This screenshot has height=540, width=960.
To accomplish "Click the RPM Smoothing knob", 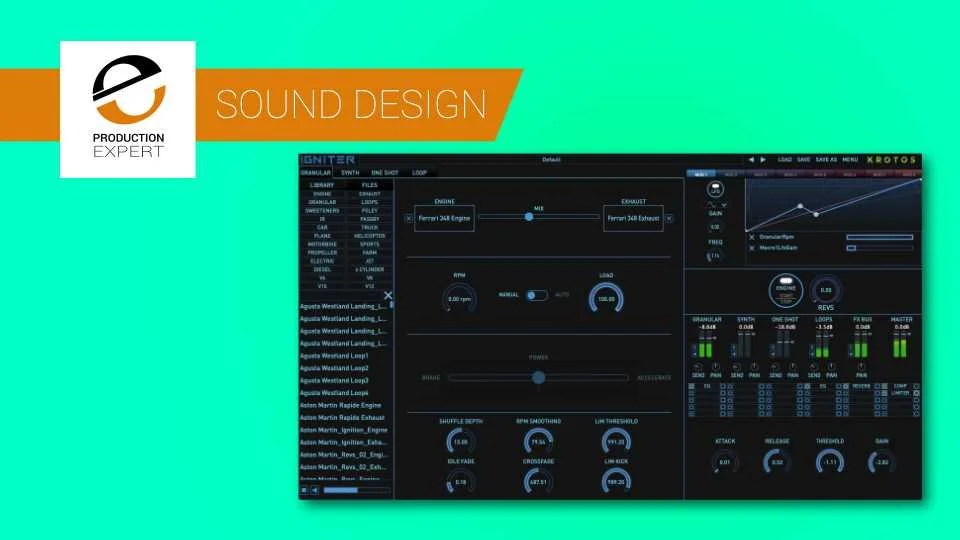I will pyautogui.click(x=538, y=441).
